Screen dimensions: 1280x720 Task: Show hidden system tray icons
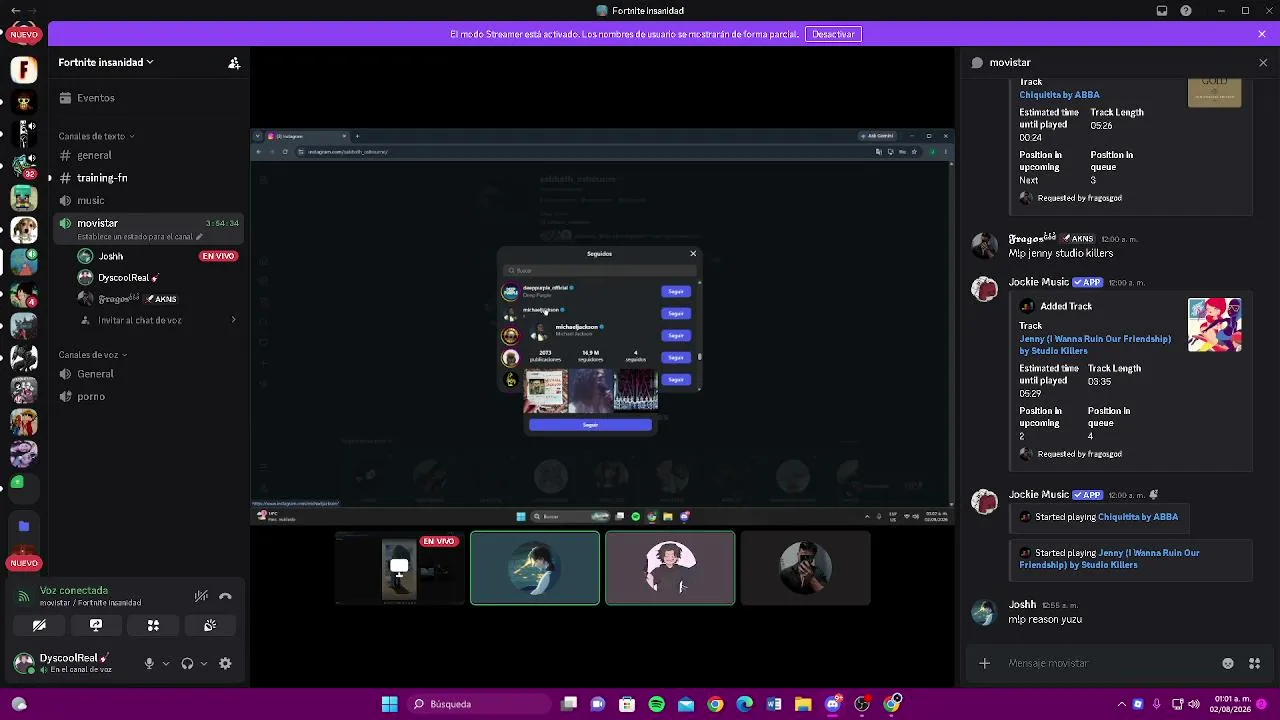point(1121,704)
